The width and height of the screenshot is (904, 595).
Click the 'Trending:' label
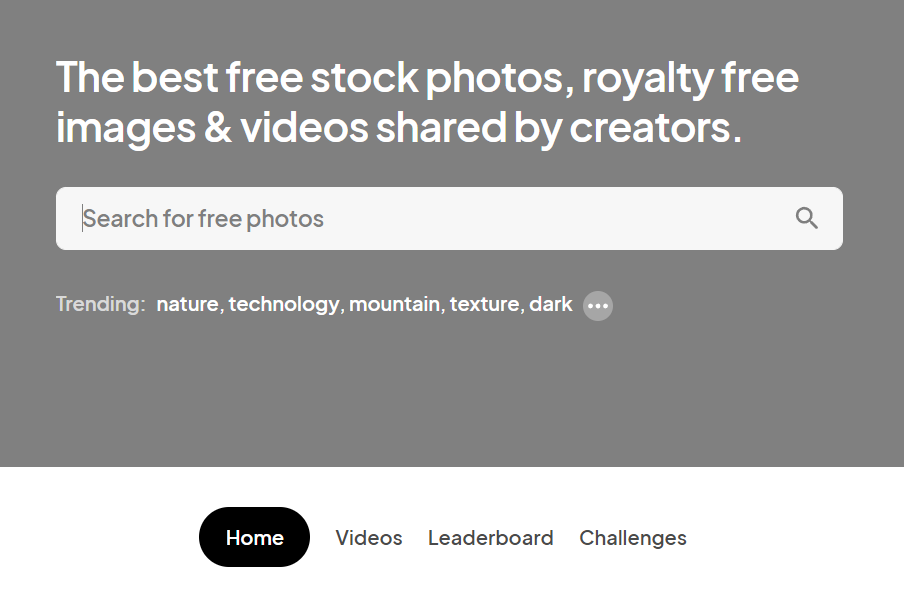[100, 304]
